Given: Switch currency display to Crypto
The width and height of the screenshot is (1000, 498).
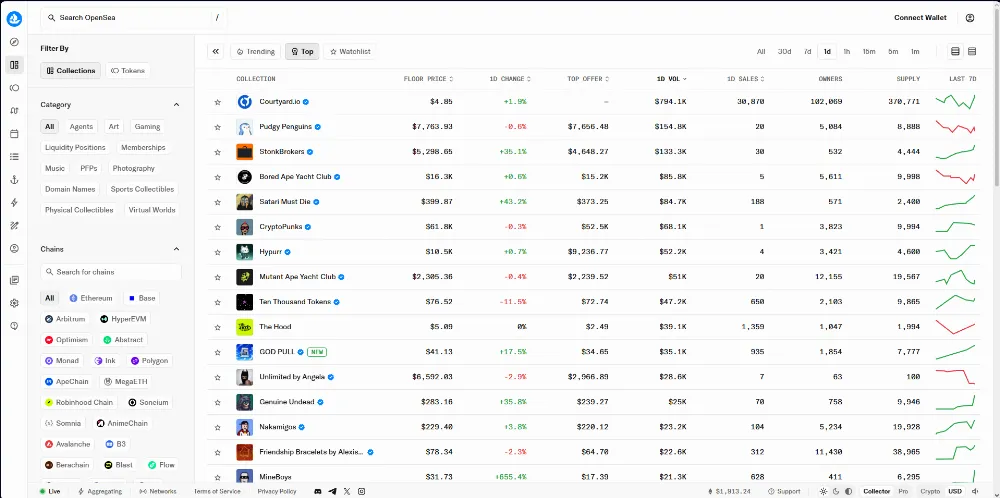Looking at the screenshot, I should click(x=930, y=492).
